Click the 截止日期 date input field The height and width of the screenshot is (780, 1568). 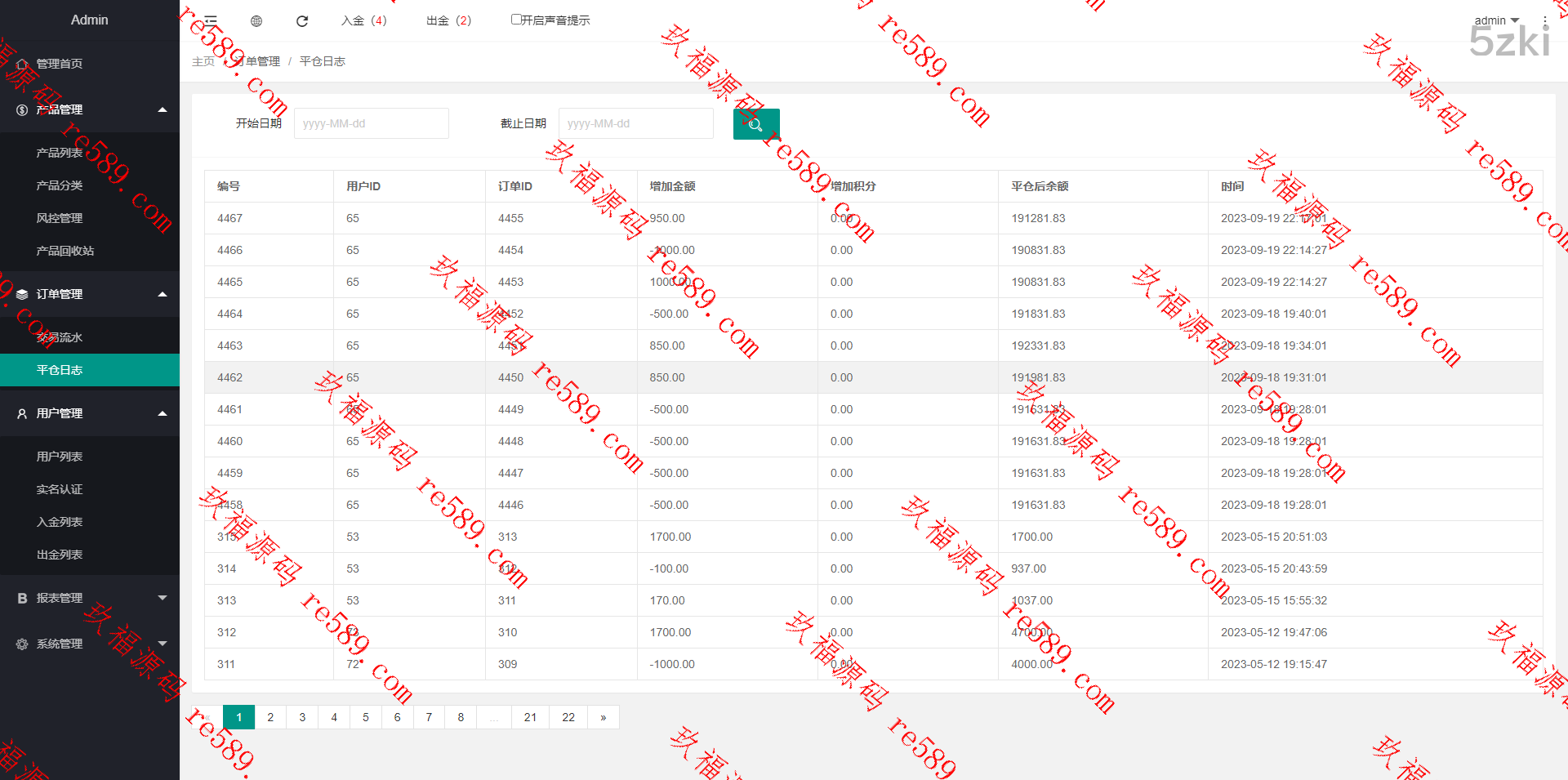pyautogui.click(x=635, y=123)
